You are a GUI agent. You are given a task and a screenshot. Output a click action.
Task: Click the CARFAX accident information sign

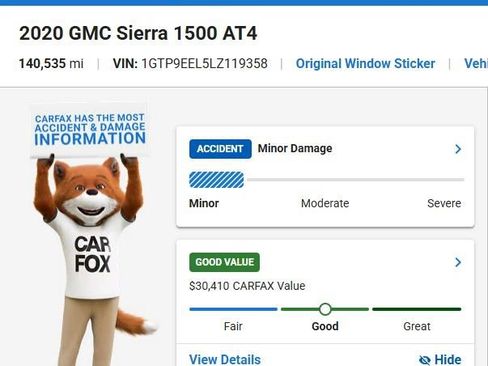90,130
